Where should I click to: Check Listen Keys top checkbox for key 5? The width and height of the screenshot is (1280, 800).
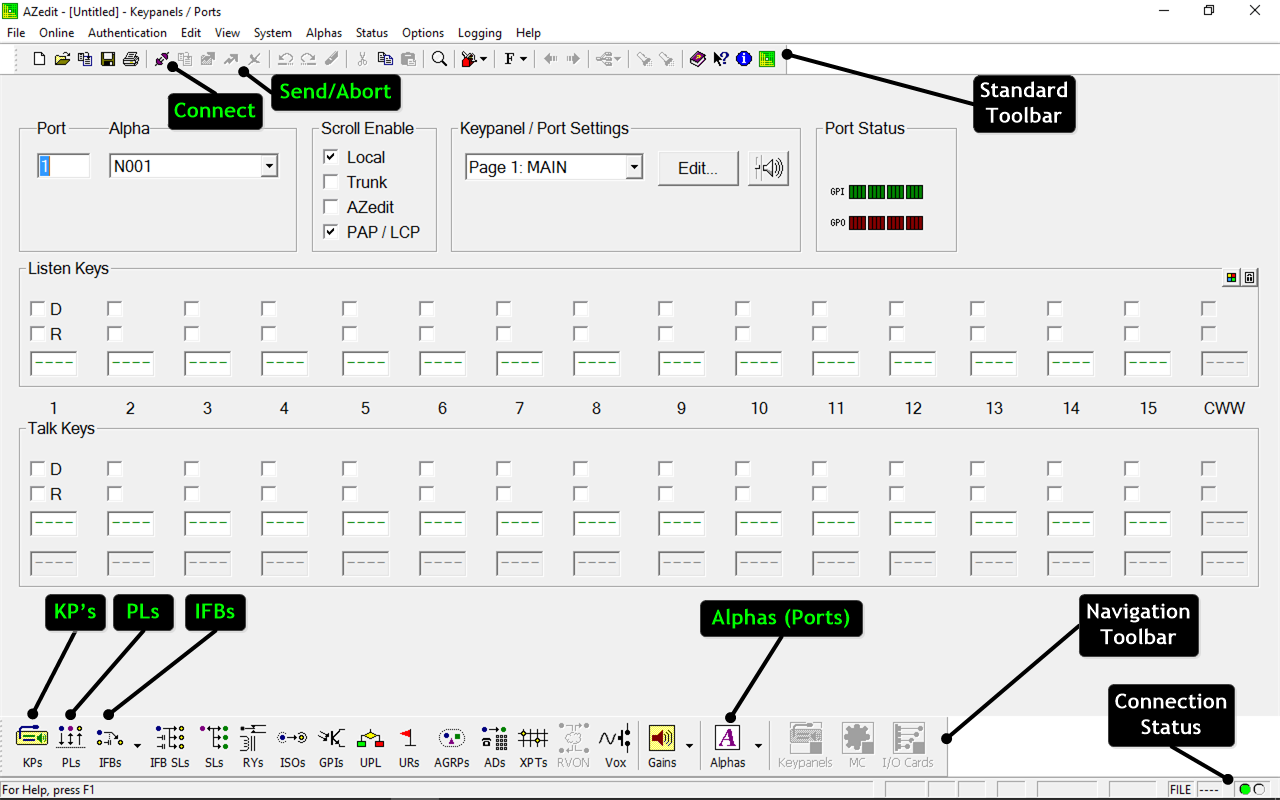click(349, 309)
